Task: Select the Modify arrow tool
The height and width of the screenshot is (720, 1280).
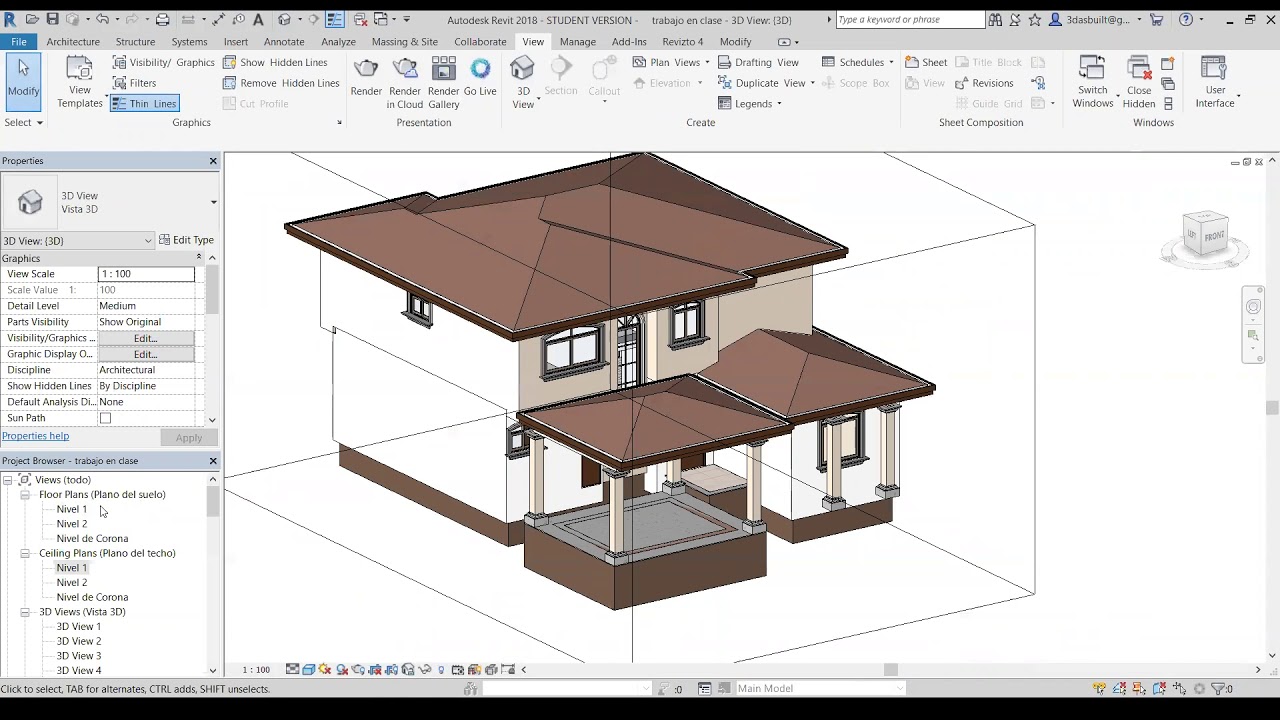Action: coord(23,80)
